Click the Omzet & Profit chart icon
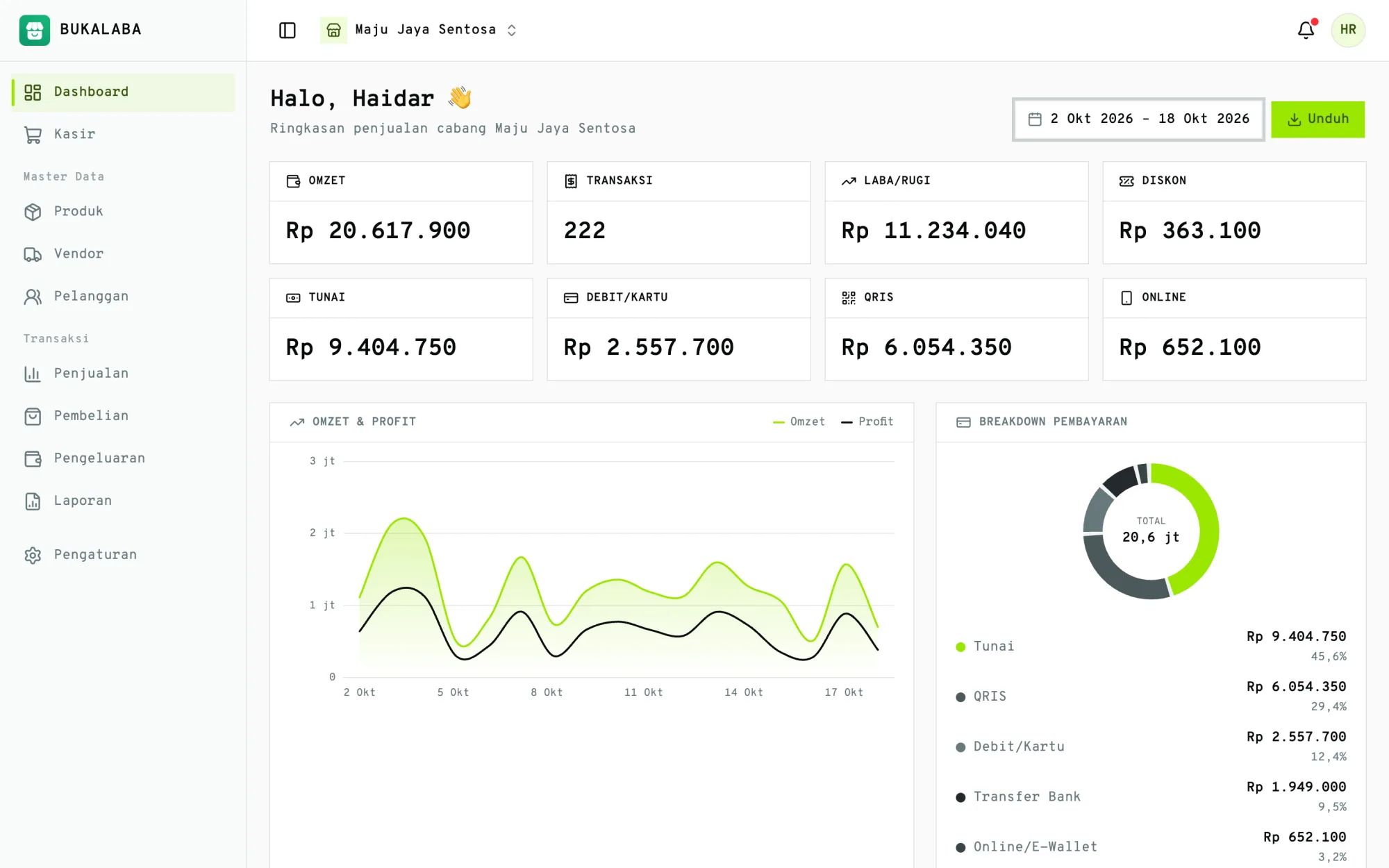The height and width of the screenshot is (868, 1389). coord(297,422)
